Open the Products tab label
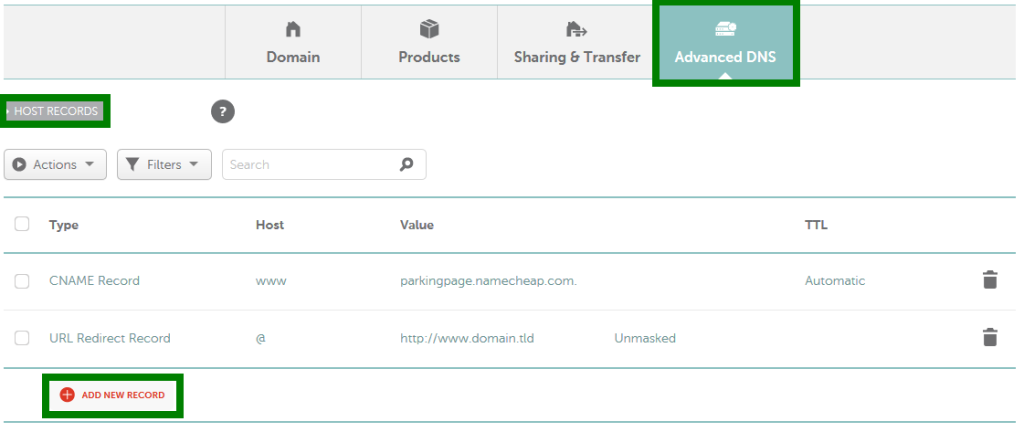The height and width of the screenshot is (432, 1024). tap(429, 57)
